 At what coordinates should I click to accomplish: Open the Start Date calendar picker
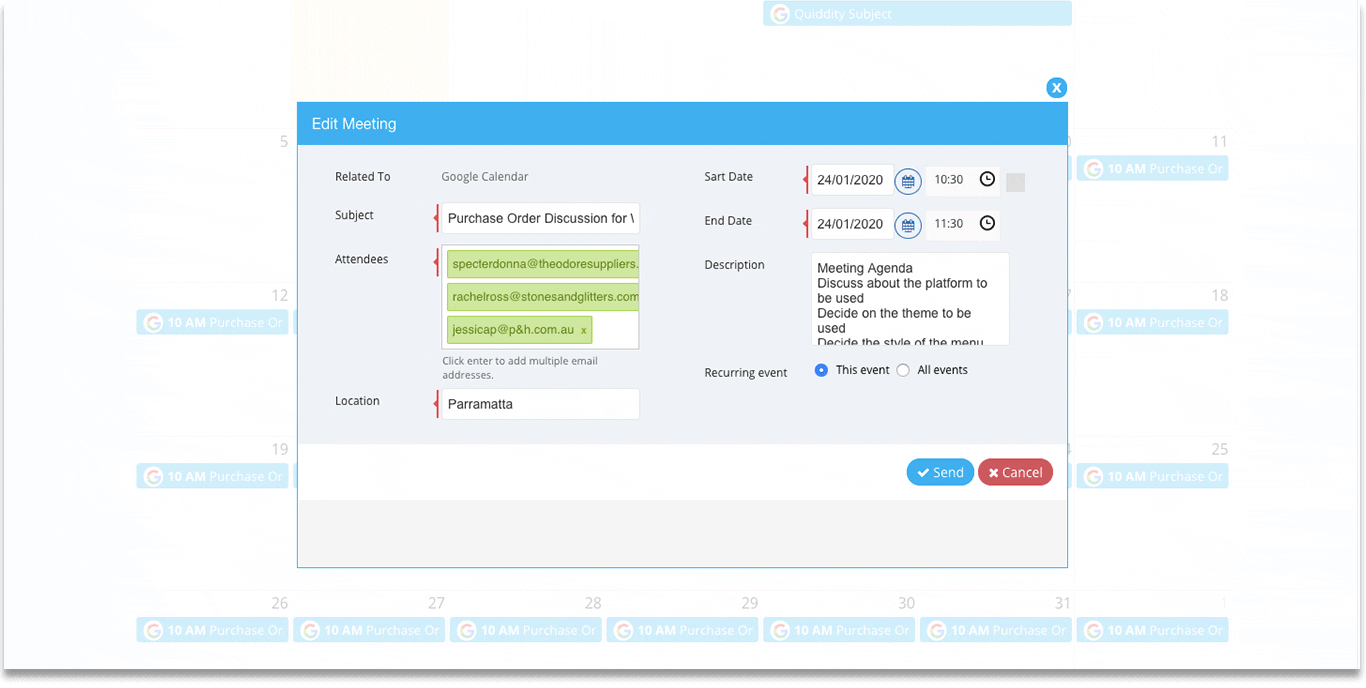point(907,181)
